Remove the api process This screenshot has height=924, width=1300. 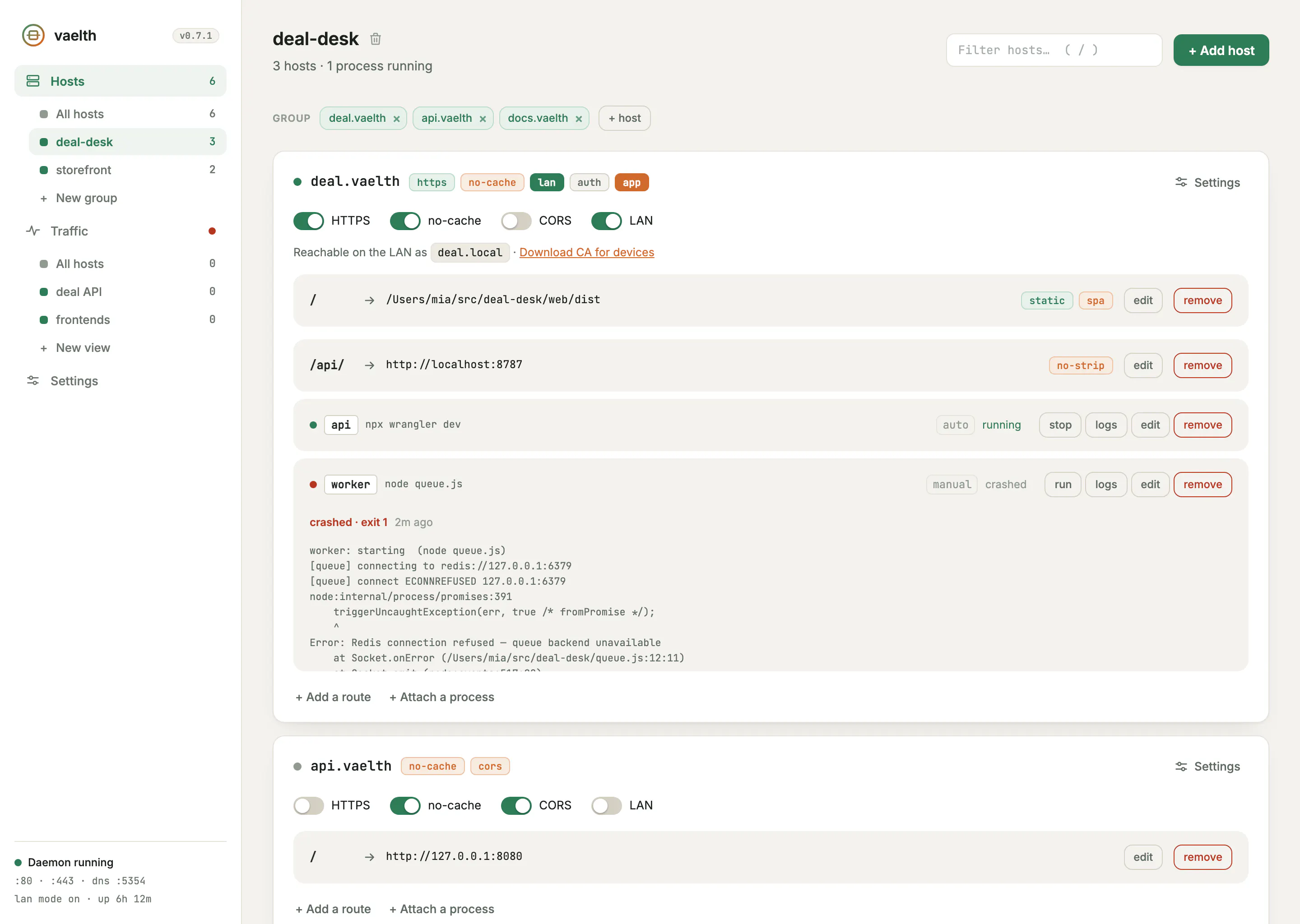pyautogui.click(x=1202, y=425)
